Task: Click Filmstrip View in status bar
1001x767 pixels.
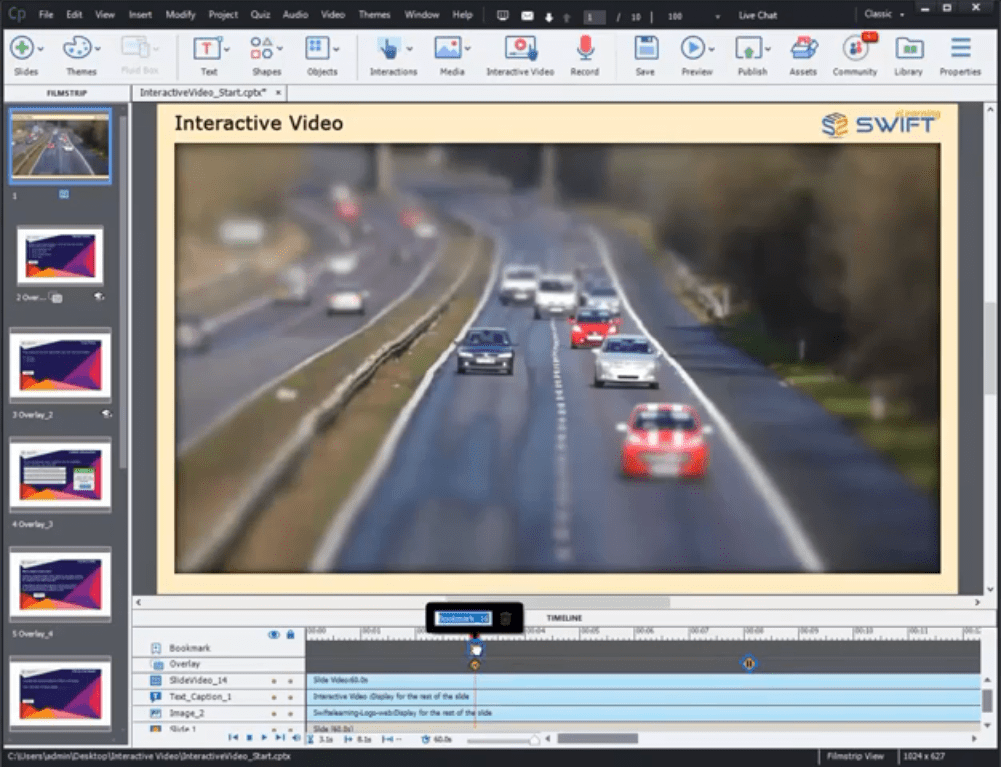Action: tap(855, 756)
